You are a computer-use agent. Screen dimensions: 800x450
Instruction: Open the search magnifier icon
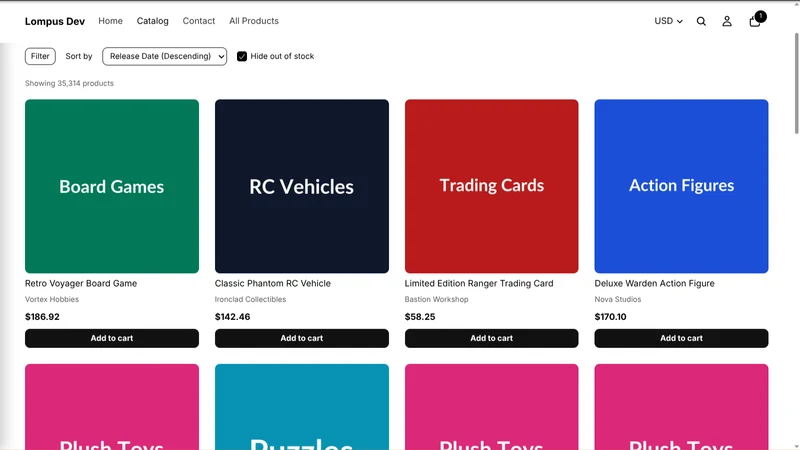tap(701, 21)
